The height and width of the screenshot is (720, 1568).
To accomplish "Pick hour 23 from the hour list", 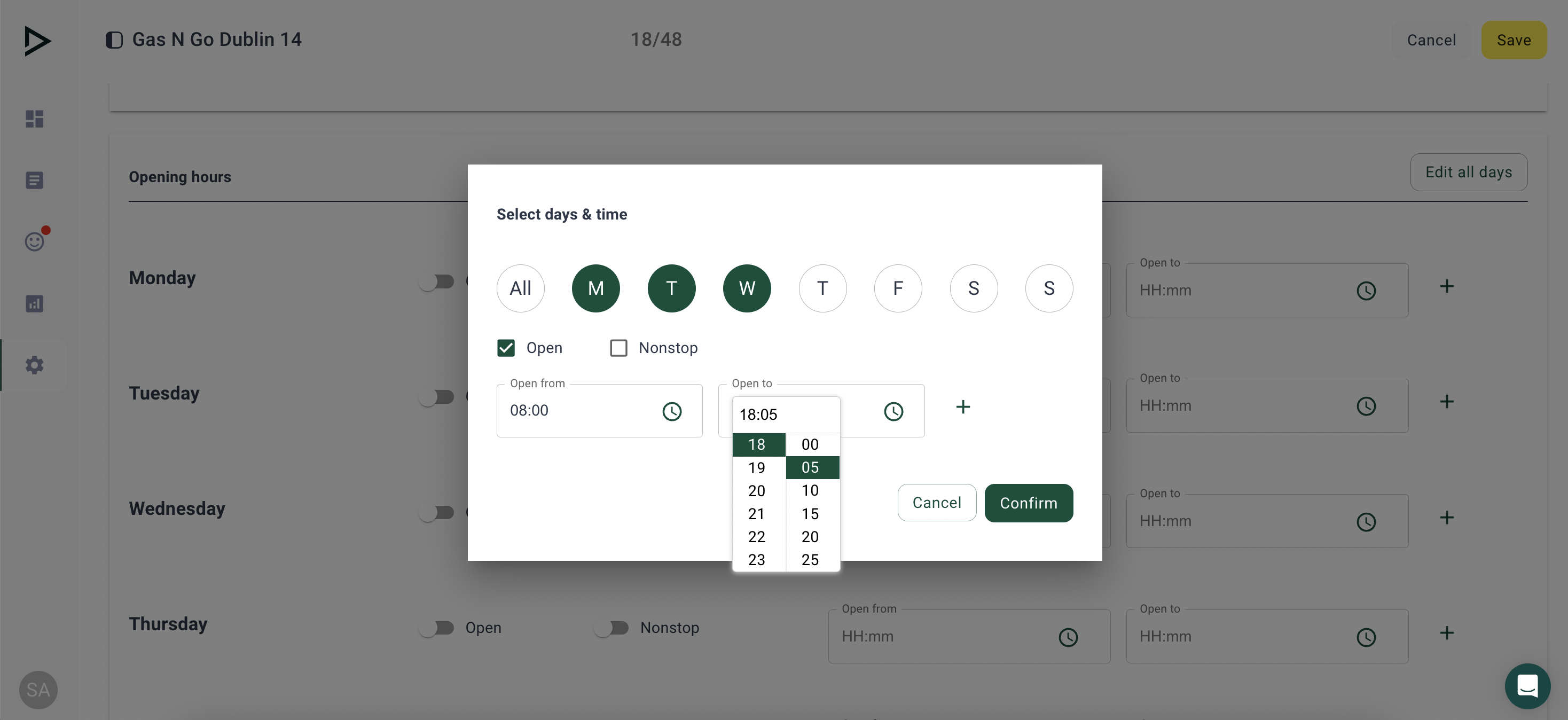I will tap(757, 559).
